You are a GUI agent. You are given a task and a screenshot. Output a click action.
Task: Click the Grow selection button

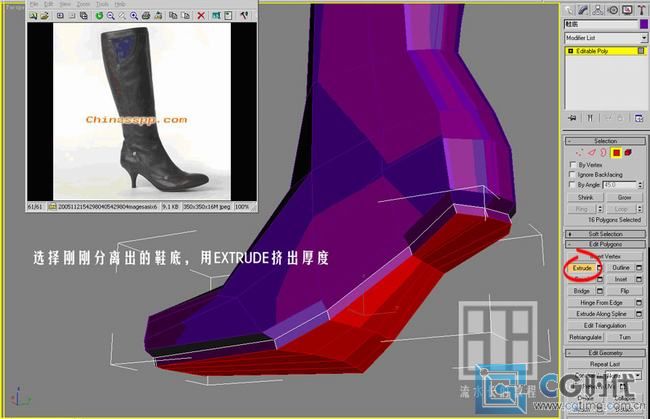tap(624, 197)
